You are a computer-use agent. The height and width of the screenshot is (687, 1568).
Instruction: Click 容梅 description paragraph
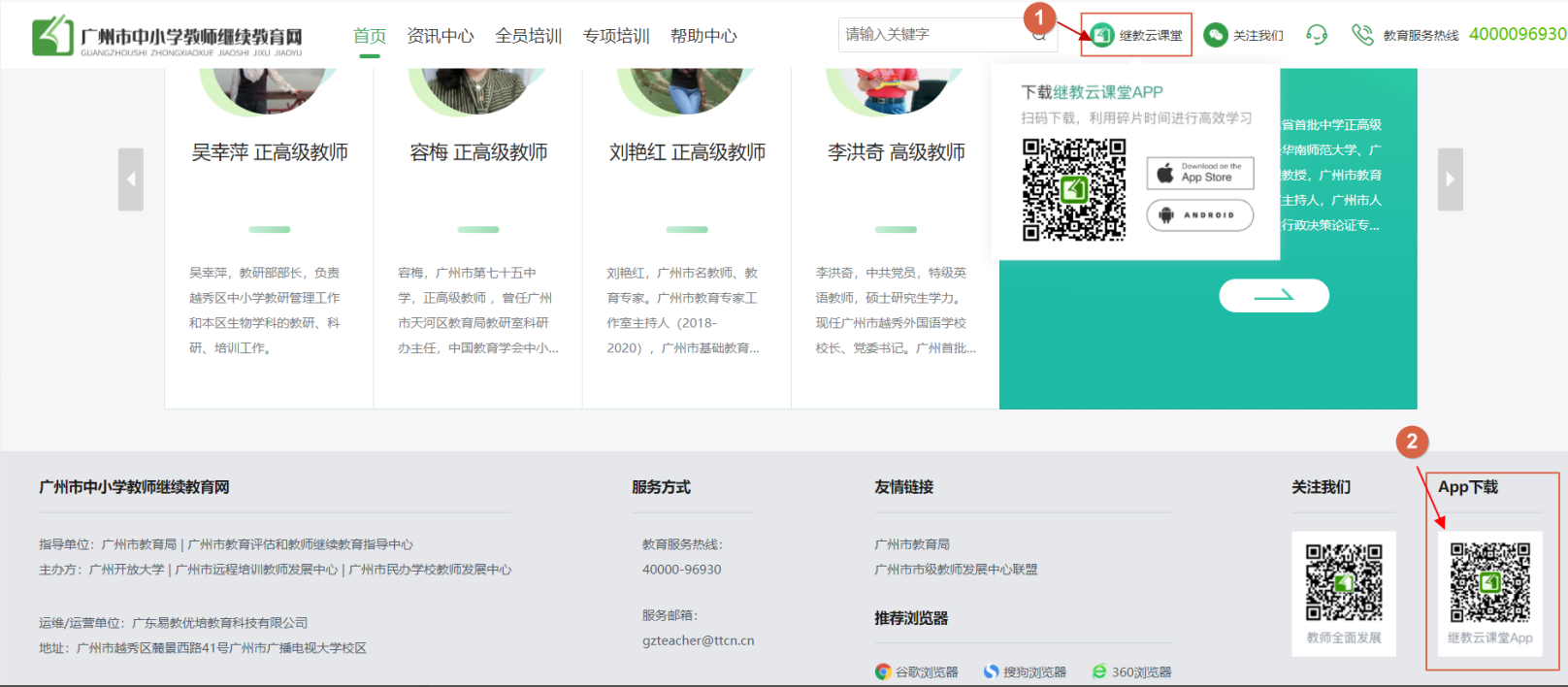(x=478, y=311)
